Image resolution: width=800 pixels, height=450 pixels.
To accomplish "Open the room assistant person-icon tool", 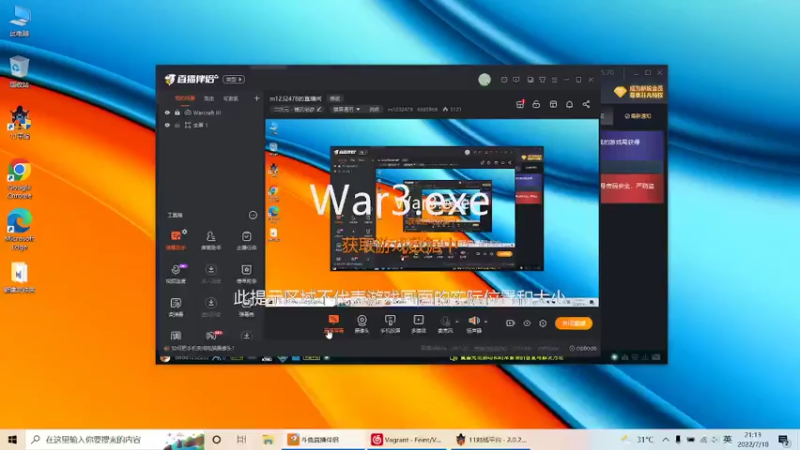I will click(x=211, y=240).
